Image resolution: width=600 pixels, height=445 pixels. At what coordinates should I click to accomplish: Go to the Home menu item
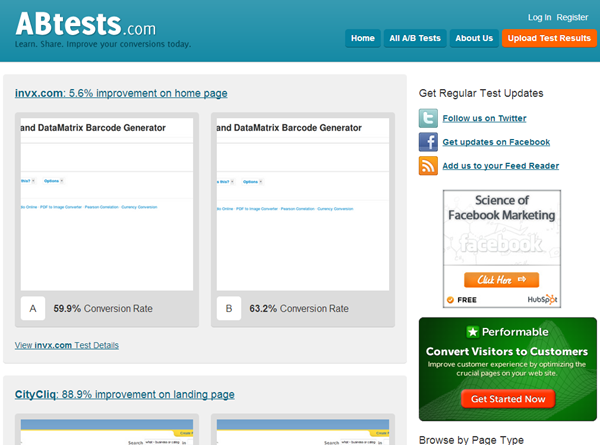363,38
